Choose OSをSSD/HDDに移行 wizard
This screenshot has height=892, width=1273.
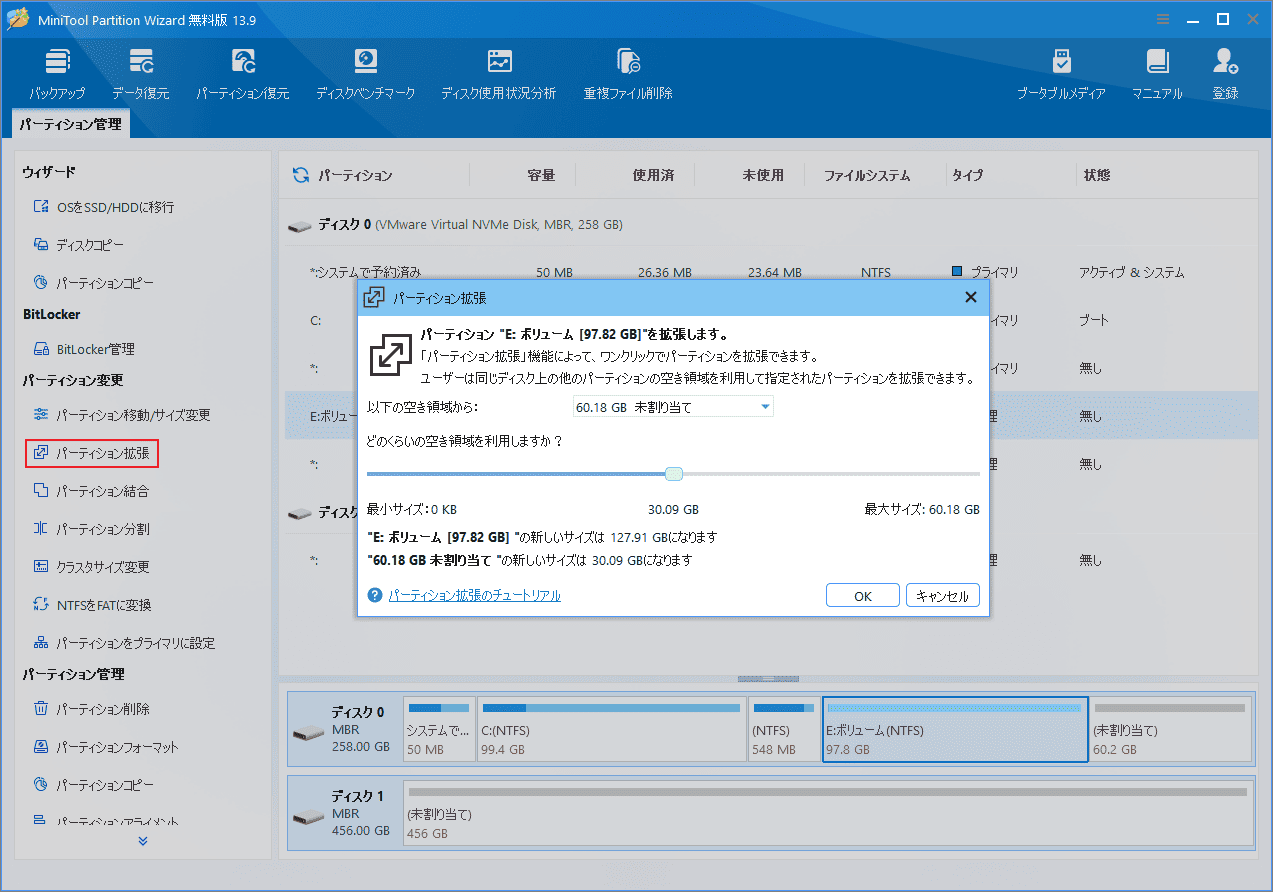[104, 207]
